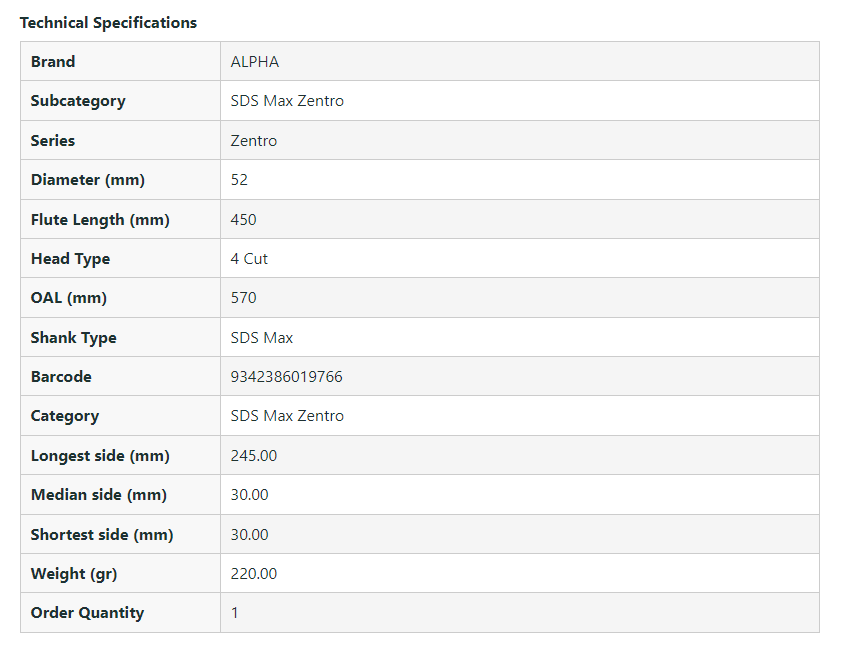The width and height of the screenshot is (846, 657).
Task: Click the diameter value 52
Action: click(x=239, y=180)
